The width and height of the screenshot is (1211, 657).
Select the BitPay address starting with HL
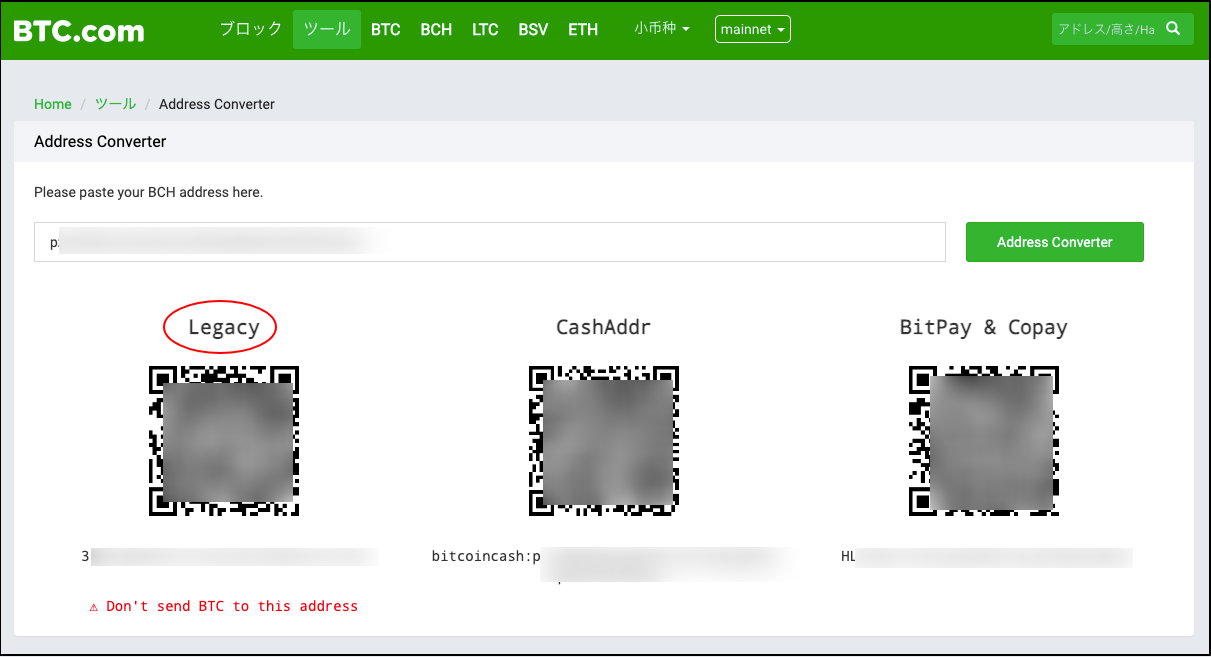coord(987,556)
